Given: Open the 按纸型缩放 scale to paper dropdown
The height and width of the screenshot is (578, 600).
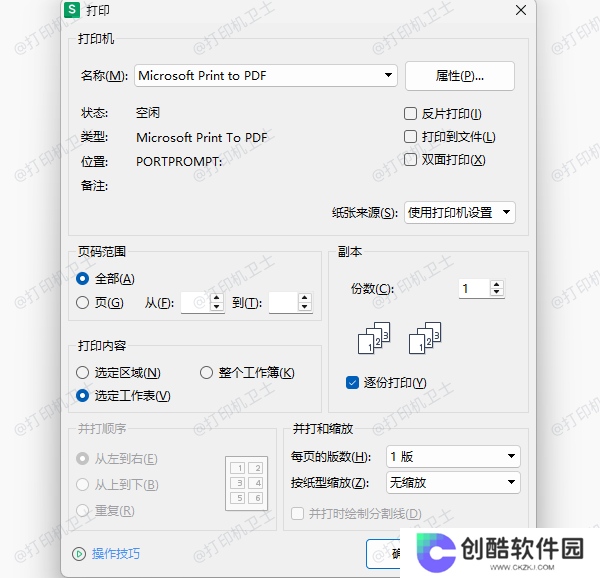Looking at the screenshot, I should click(453, 482).
